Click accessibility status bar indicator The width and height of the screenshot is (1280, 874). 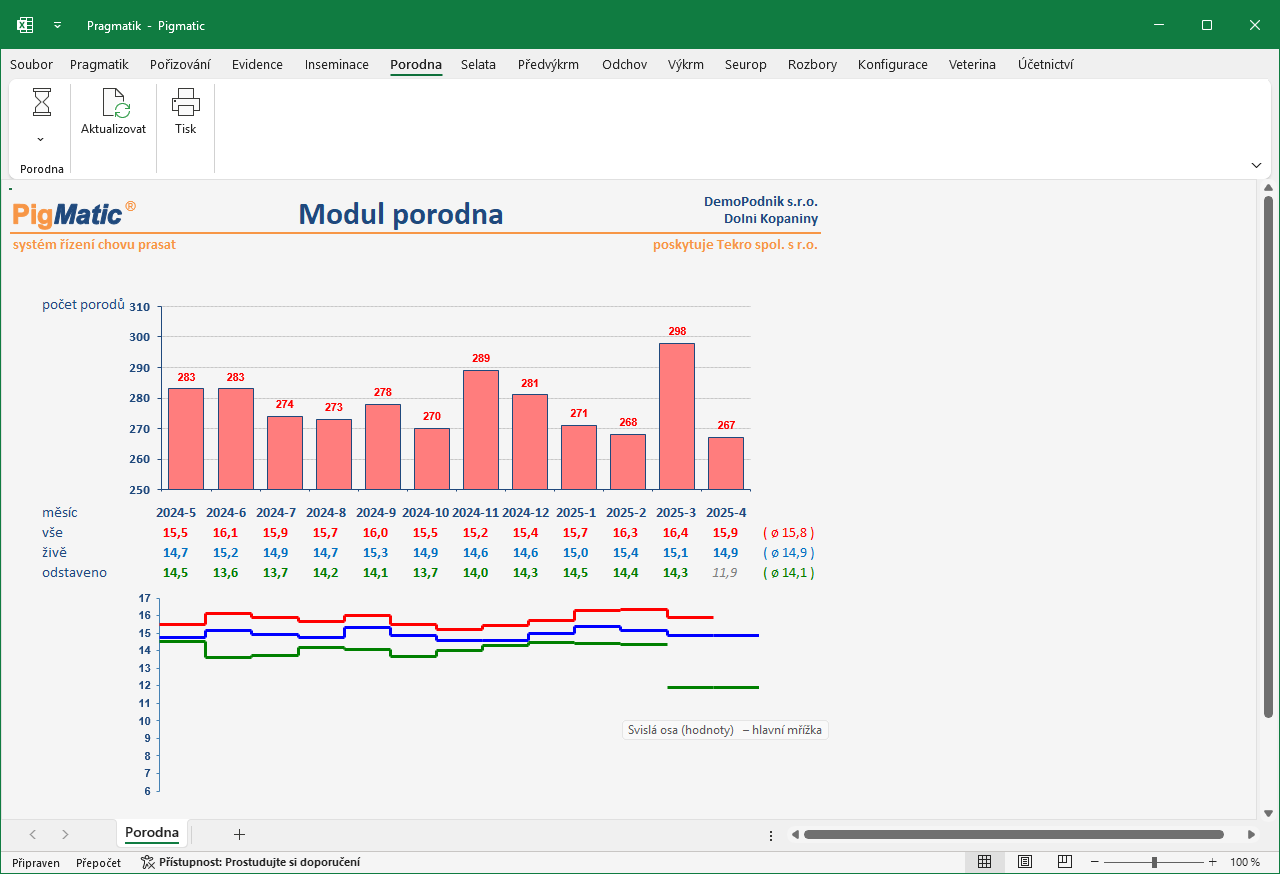(251, 862)
